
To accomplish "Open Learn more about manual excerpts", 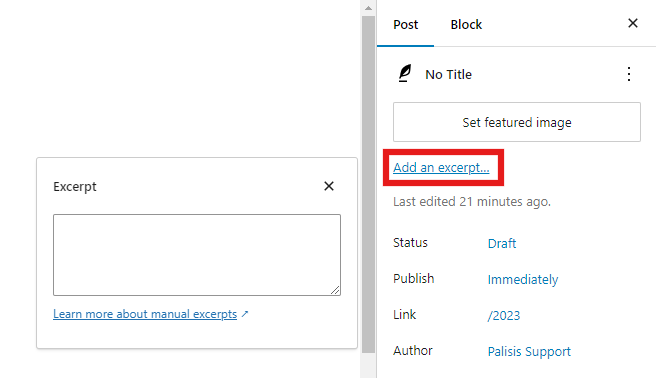I will click(x=145, y=314).
